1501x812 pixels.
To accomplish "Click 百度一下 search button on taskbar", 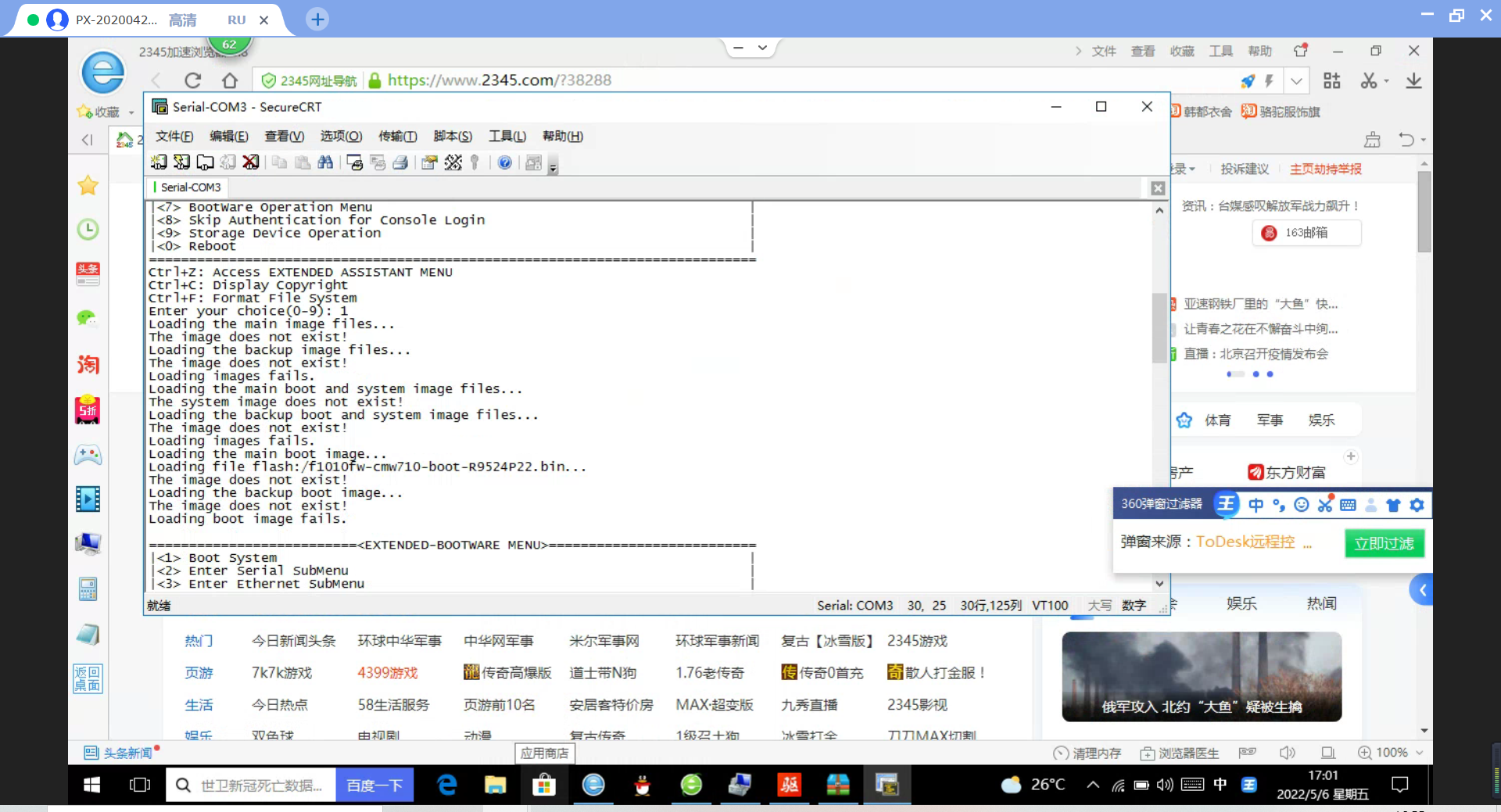I will (x=374, y=785).
